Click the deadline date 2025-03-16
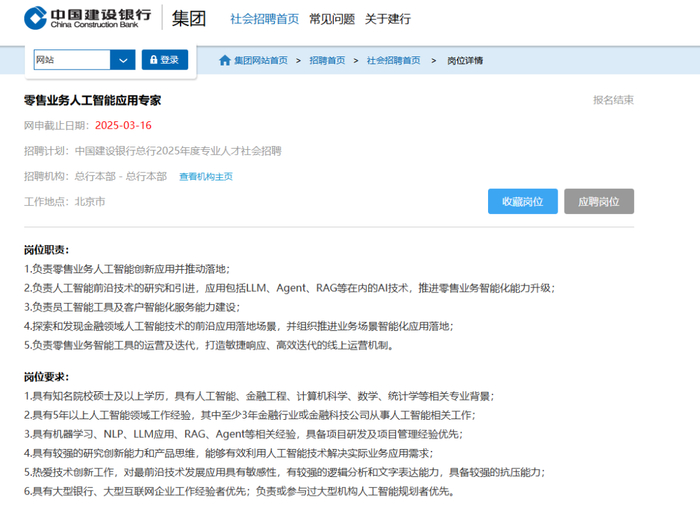 (123, 125)
